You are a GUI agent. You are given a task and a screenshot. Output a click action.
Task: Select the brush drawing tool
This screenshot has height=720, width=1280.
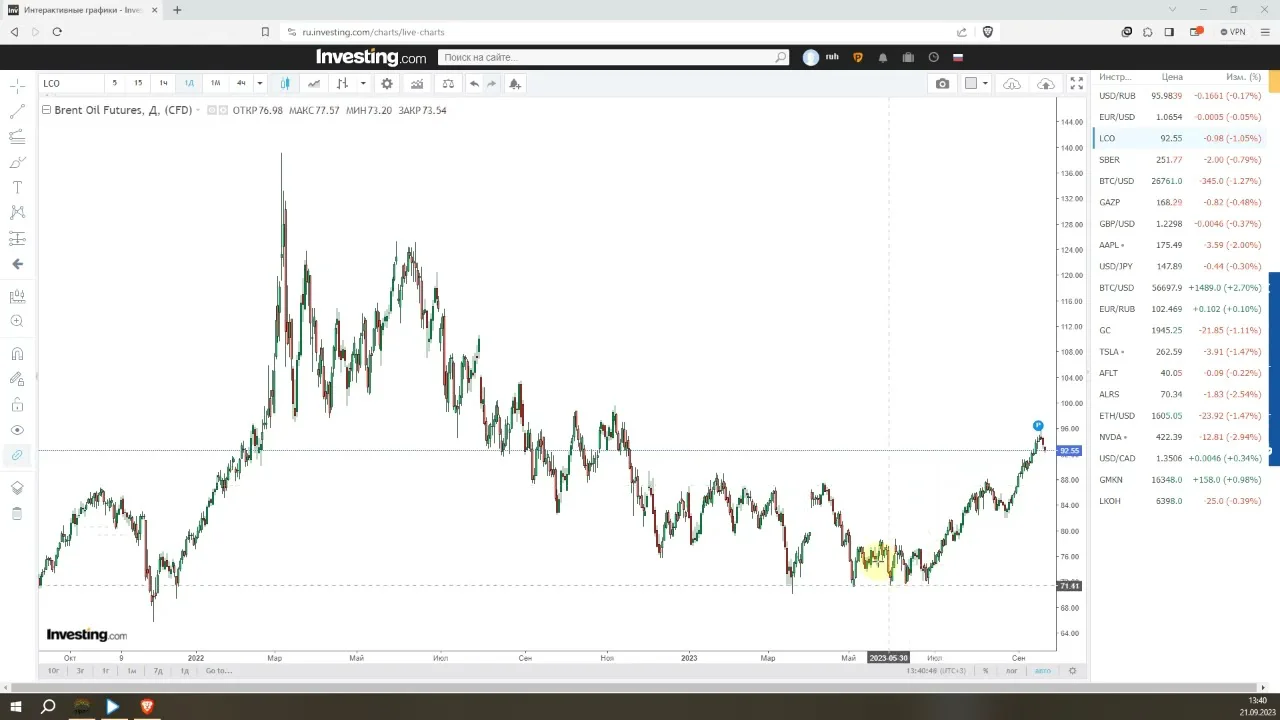17,162
